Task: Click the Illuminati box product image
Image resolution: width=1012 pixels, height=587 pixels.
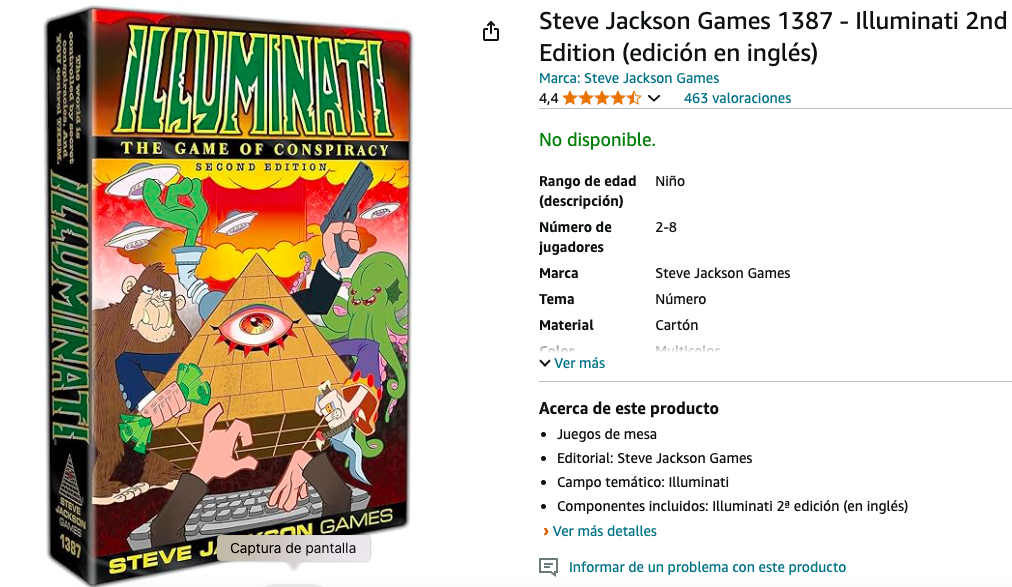Action: 229,297
